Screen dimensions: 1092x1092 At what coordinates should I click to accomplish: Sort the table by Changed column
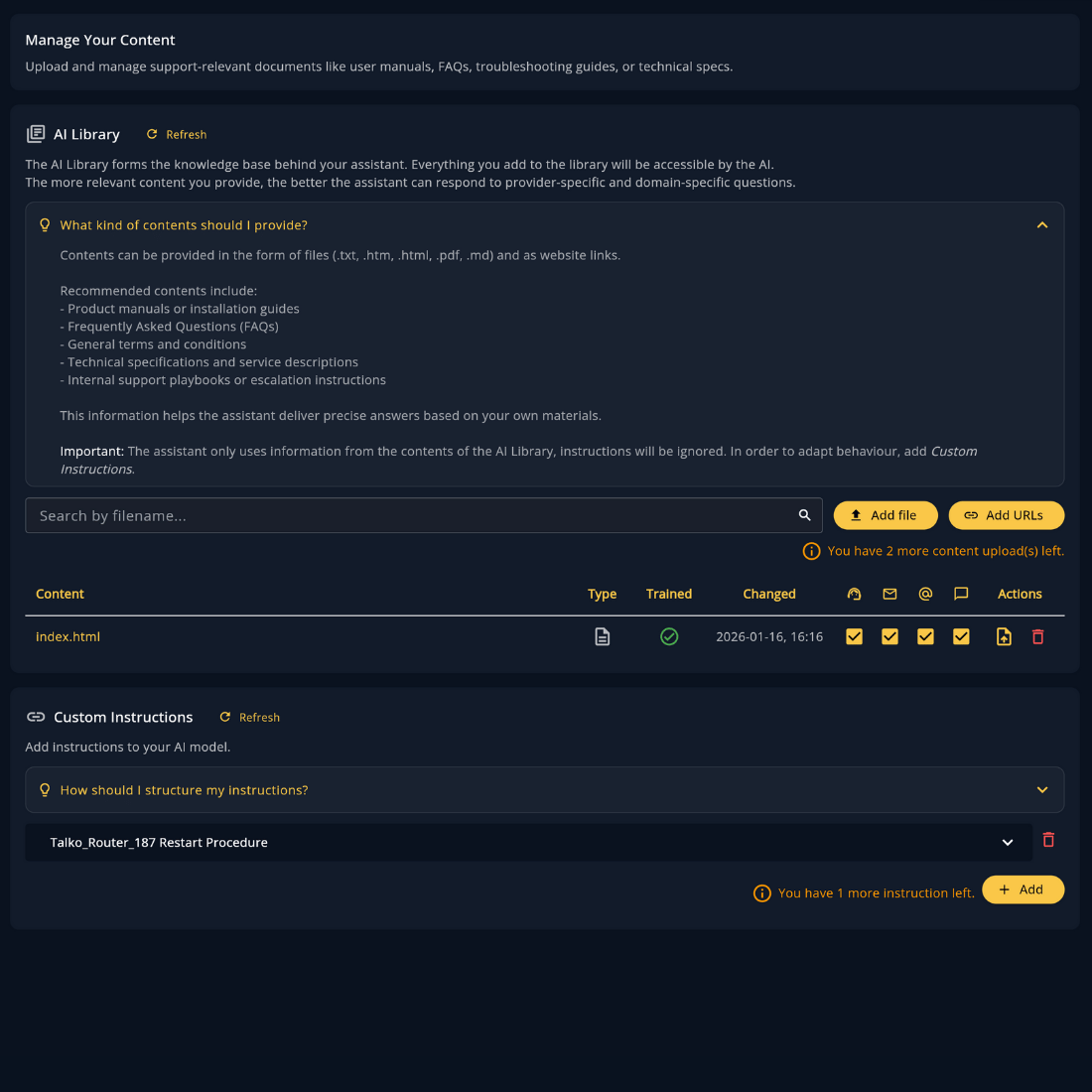[769, 594]
